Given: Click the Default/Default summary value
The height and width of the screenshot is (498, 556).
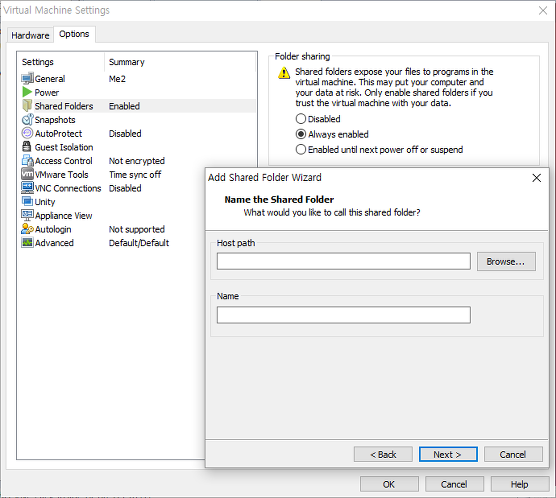Looking at the screenshot, I should (139, 243).
